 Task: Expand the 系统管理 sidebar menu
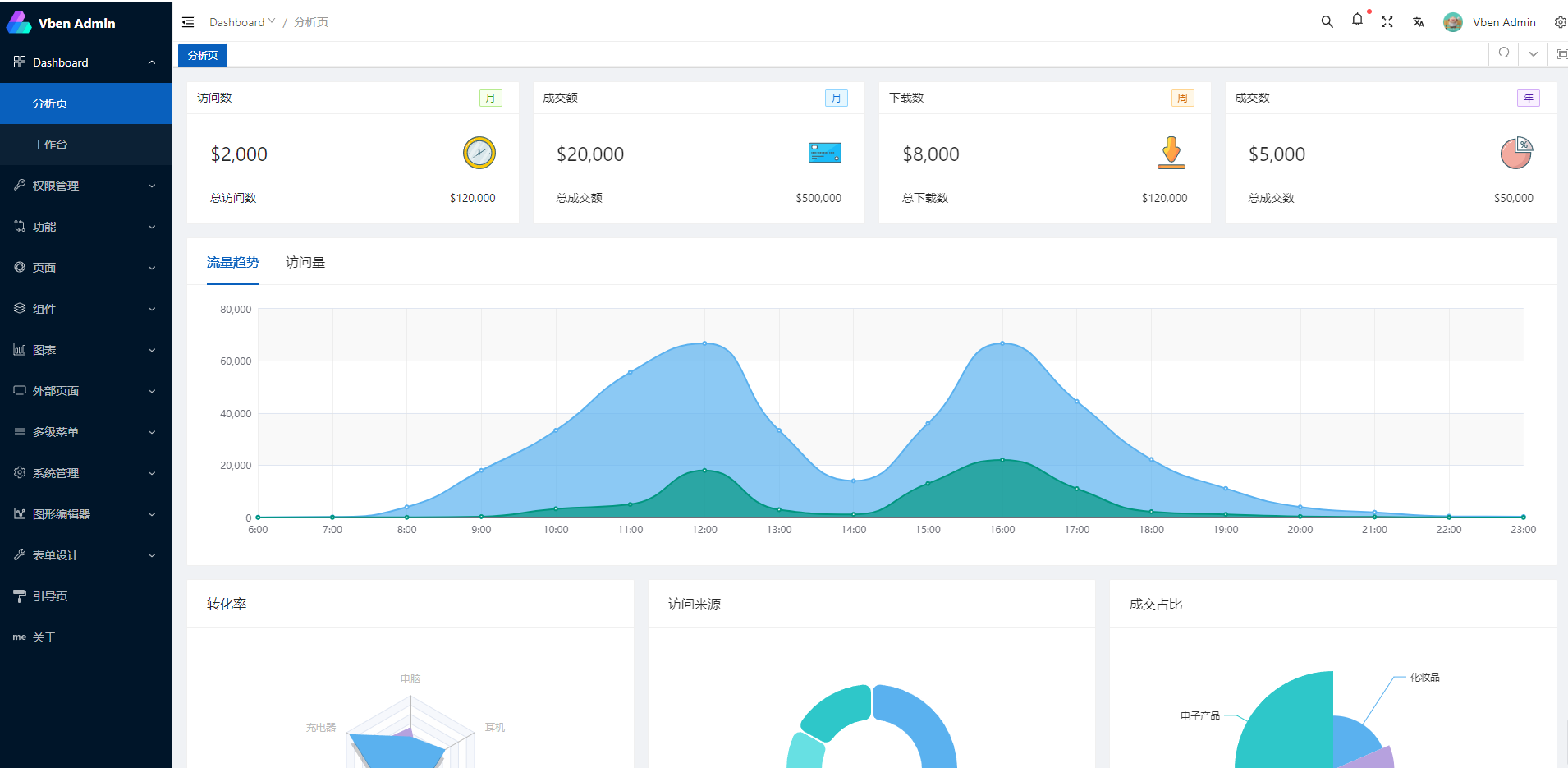click(x=86, y=473)
